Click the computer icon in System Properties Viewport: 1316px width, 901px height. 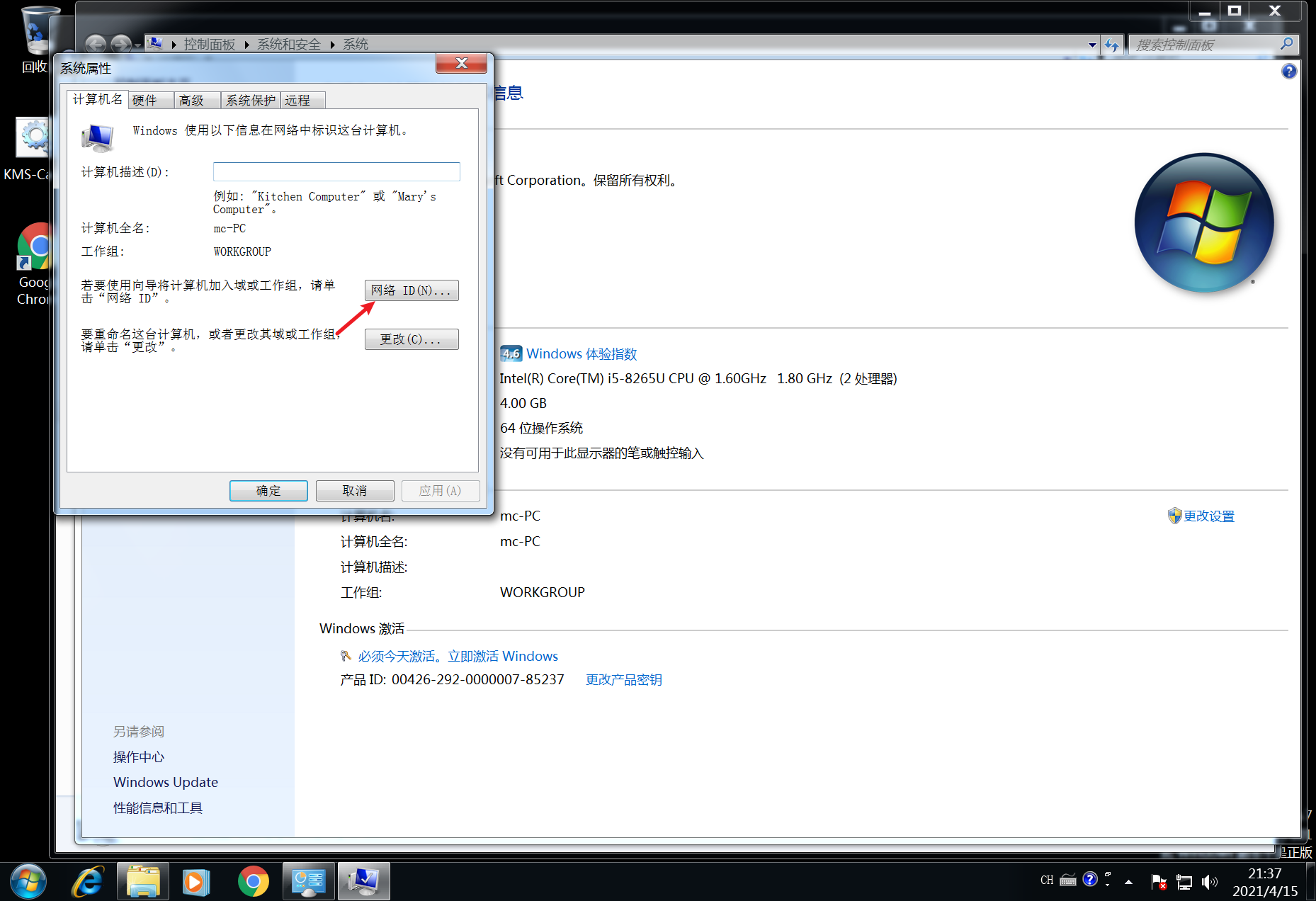[98, 137]
